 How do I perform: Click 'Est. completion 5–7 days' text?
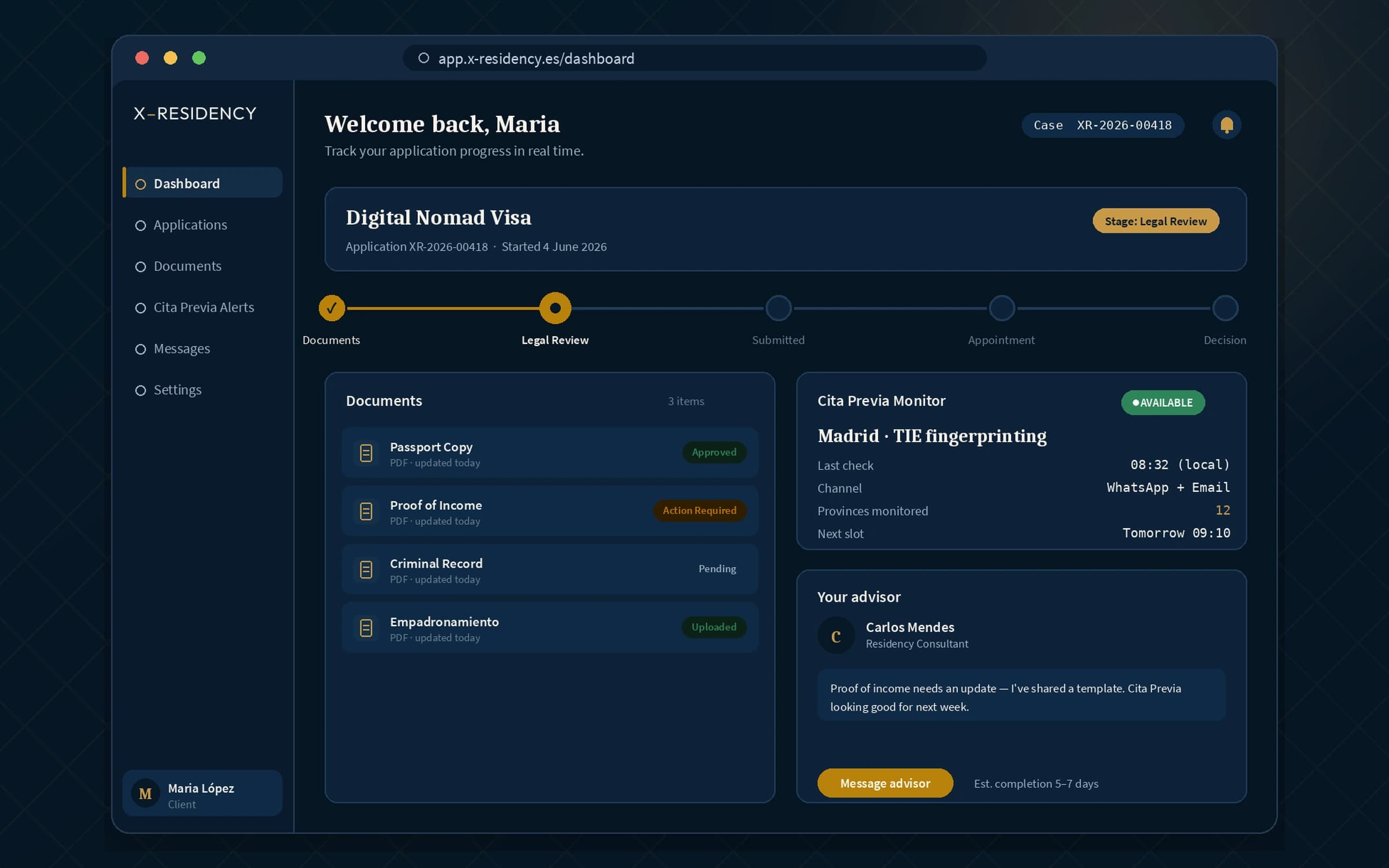click(1036, 784)
